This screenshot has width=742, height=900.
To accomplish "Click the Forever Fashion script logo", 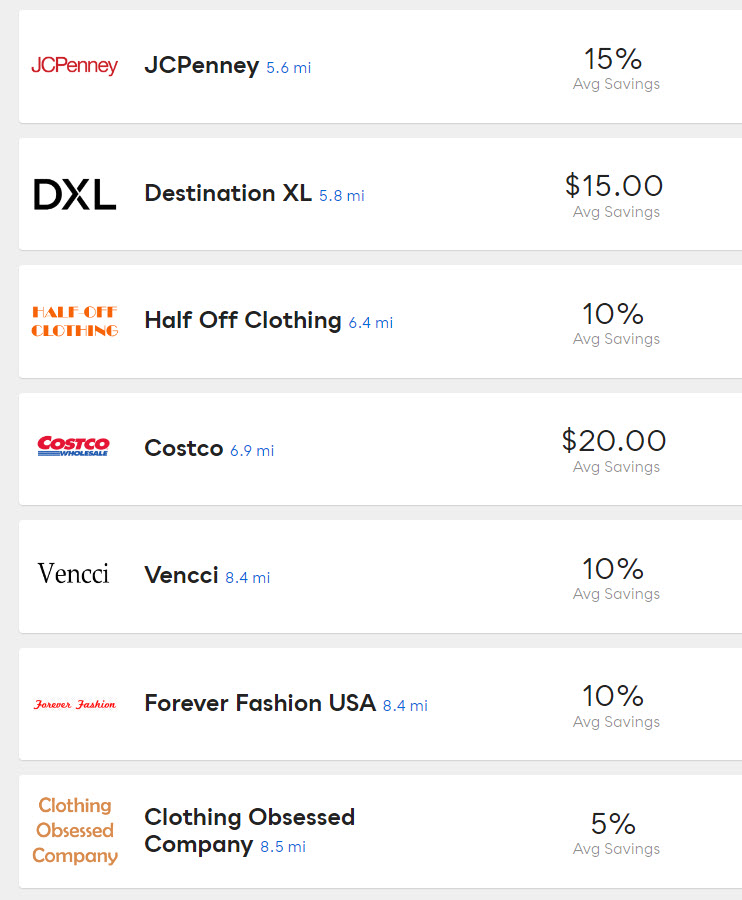I will click(x=75, y=704).
